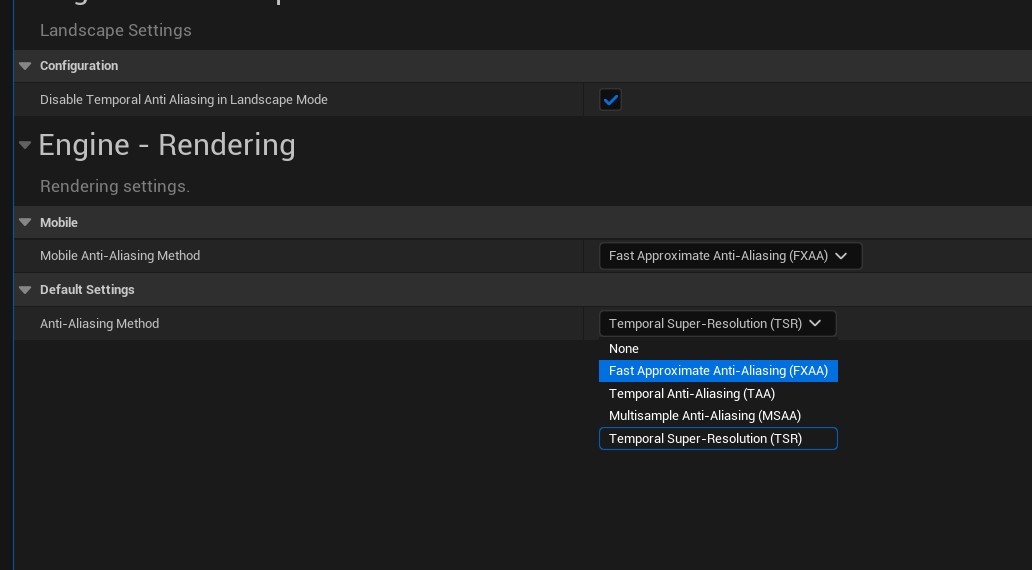Click the Mobile Anti-Aliasing Method label
Screen dimensions: 1032x570
(120, 256)
